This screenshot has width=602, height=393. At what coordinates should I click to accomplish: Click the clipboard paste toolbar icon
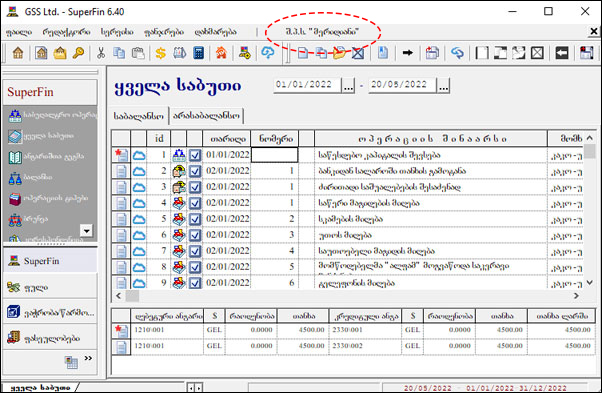(138, 53)
